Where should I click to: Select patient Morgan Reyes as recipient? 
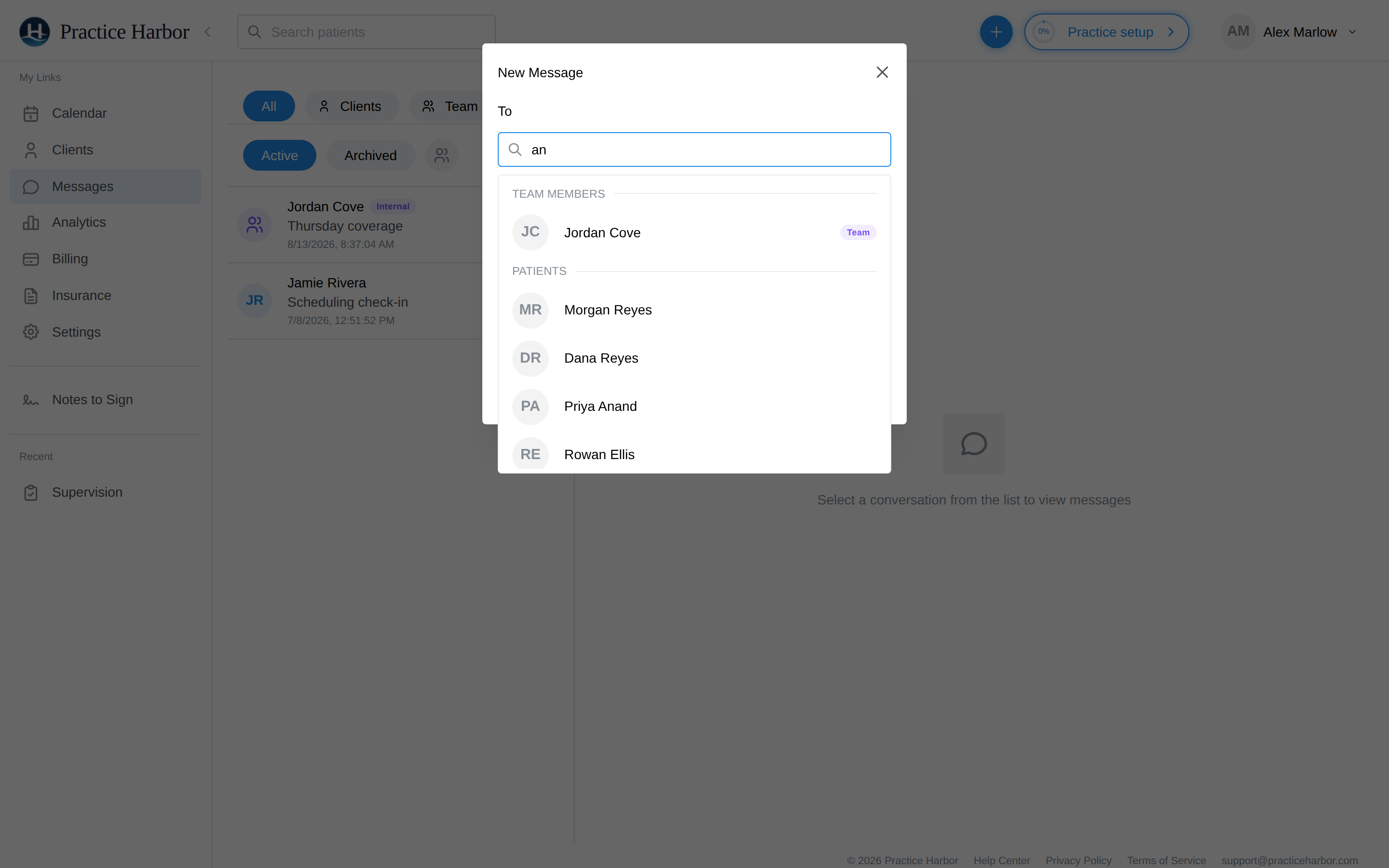coord(694,310)
